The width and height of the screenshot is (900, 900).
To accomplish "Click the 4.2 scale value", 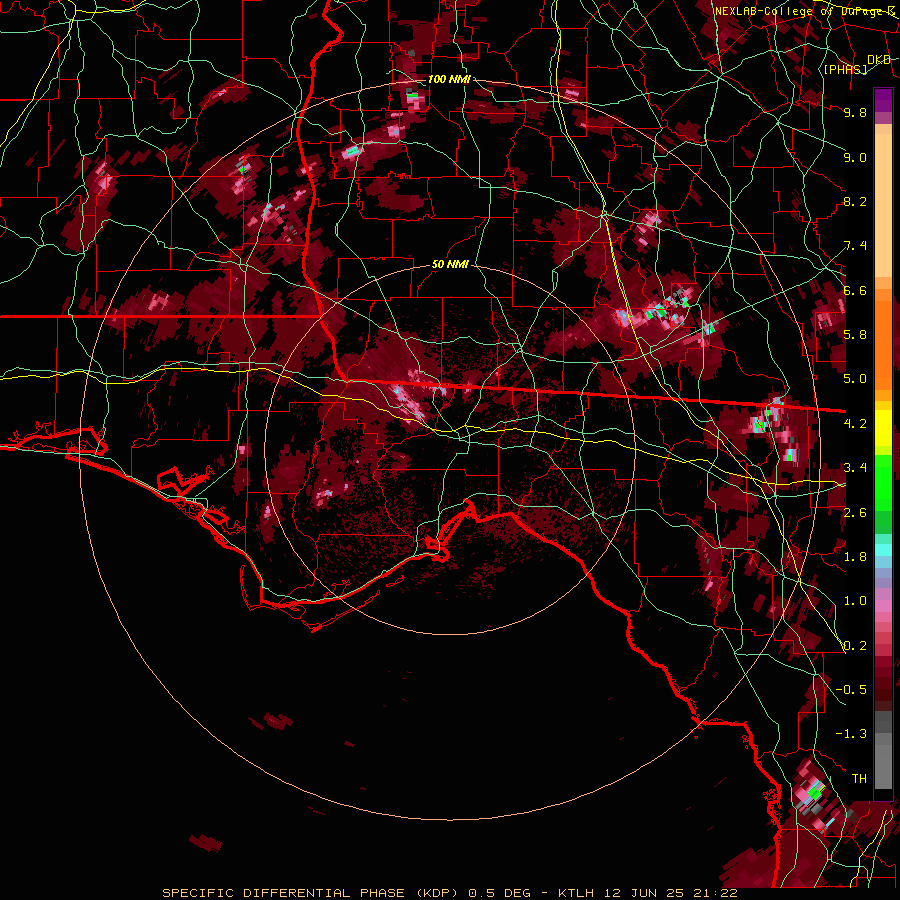I will click(855, 424).
